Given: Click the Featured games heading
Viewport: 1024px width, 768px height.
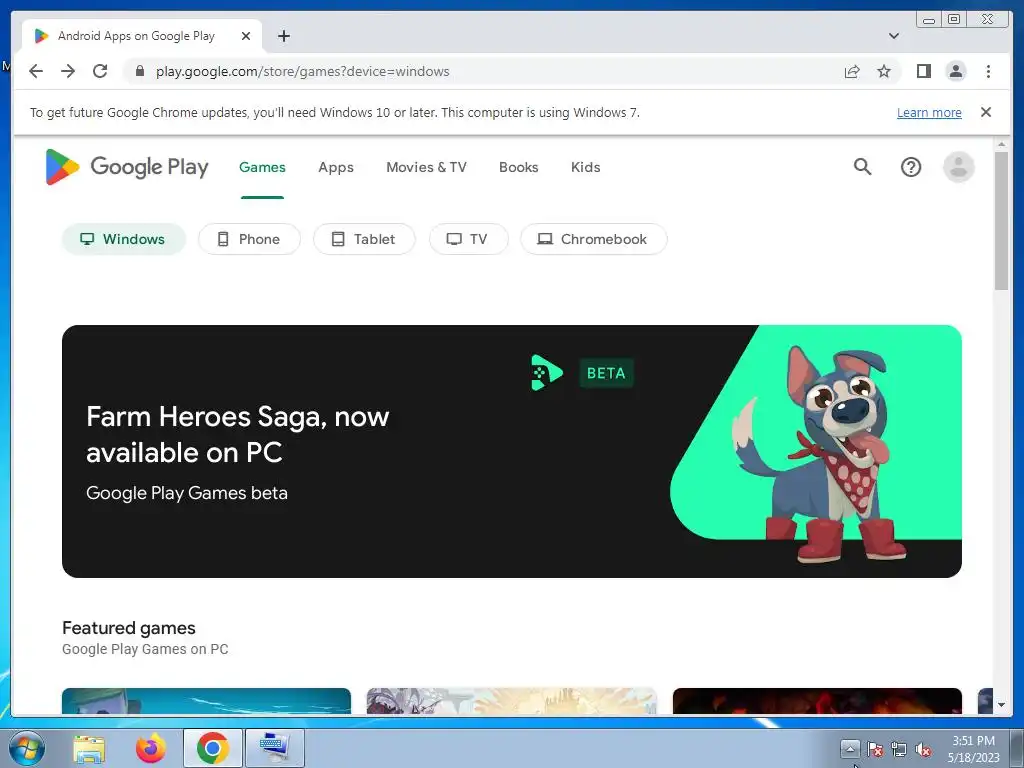Looking at the screenshot, I should click(129, 628).
